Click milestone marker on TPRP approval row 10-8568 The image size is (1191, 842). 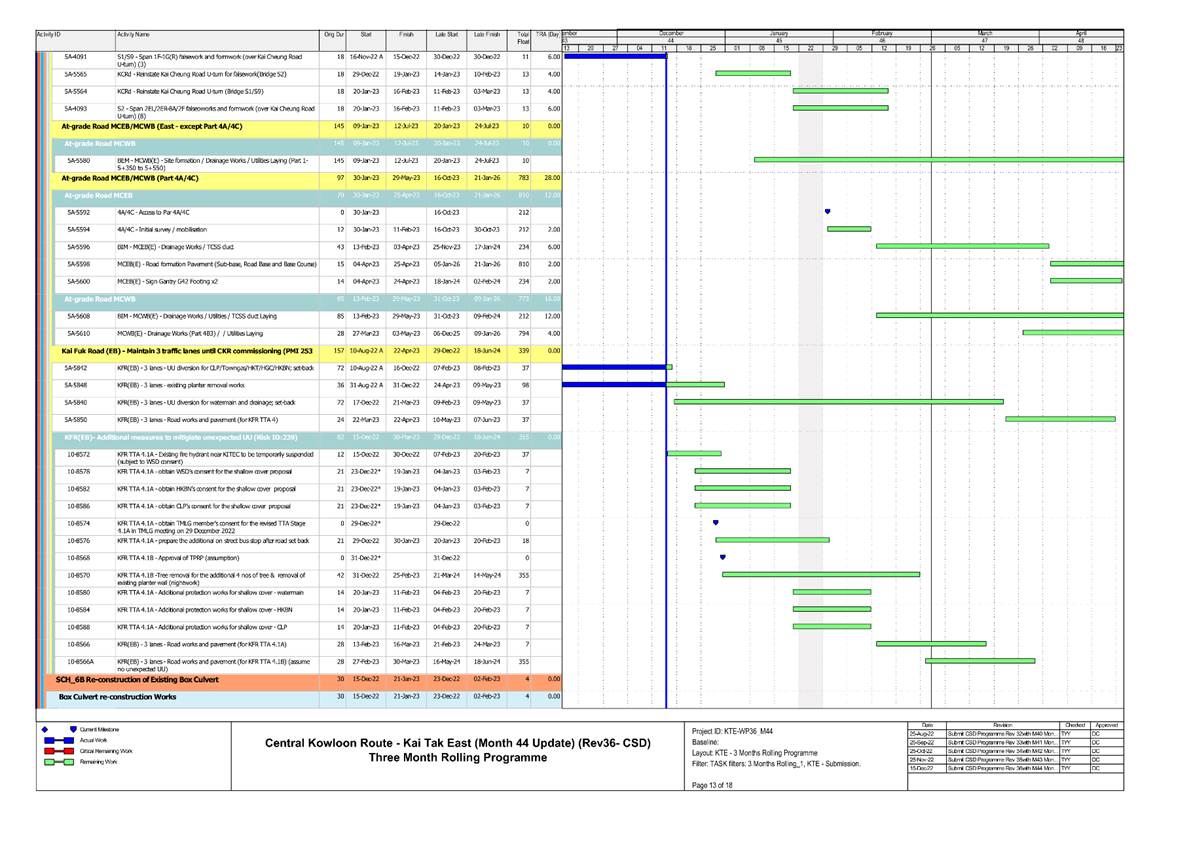click(723, 554)
